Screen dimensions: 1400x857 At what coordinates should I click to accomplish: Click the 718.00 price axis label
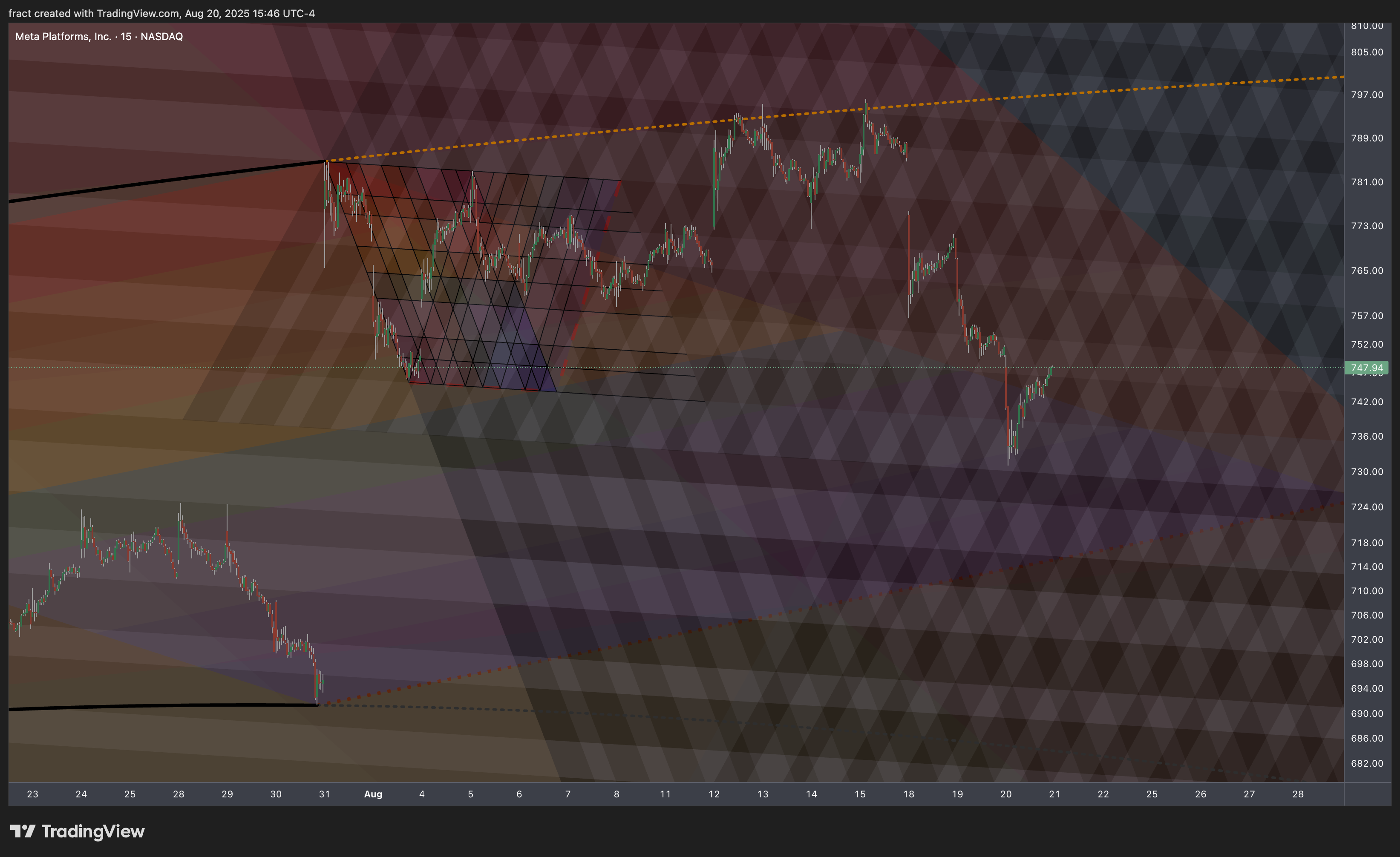pyautogui.click(x=1367, y=542)
